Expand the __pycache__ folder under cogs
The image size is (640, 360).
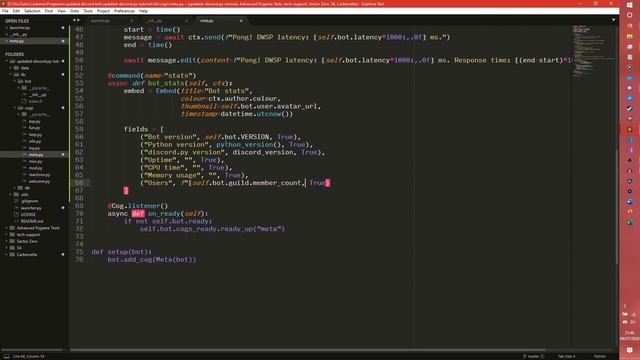(x=18, y=115)
